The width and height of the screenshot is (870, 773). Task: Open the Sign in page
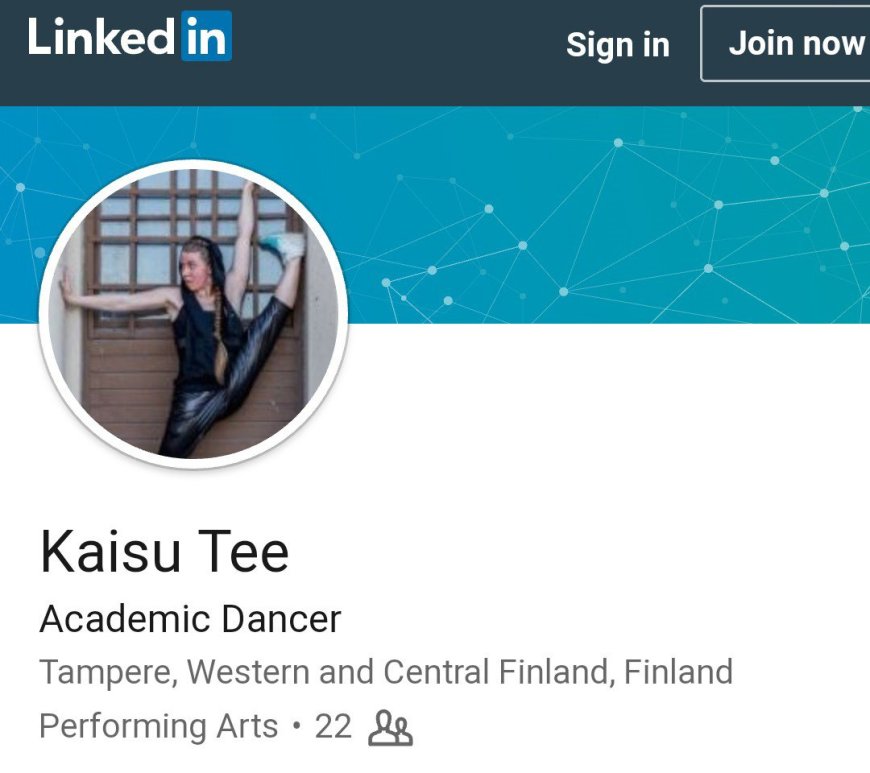tap(617, 44)
